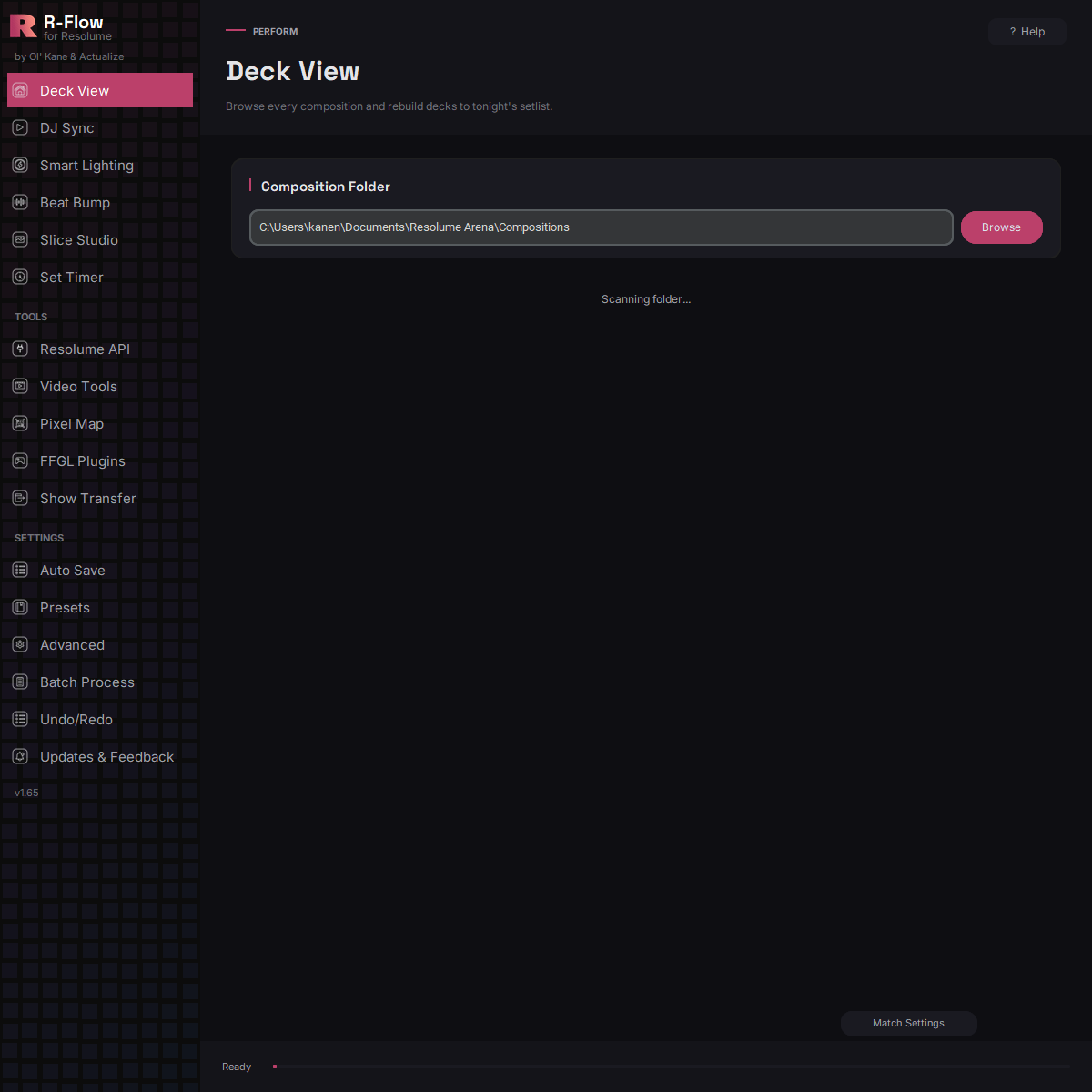The image size is (1092, 1092).
Task: Click the Slice Studio icon
Action: 20,239
